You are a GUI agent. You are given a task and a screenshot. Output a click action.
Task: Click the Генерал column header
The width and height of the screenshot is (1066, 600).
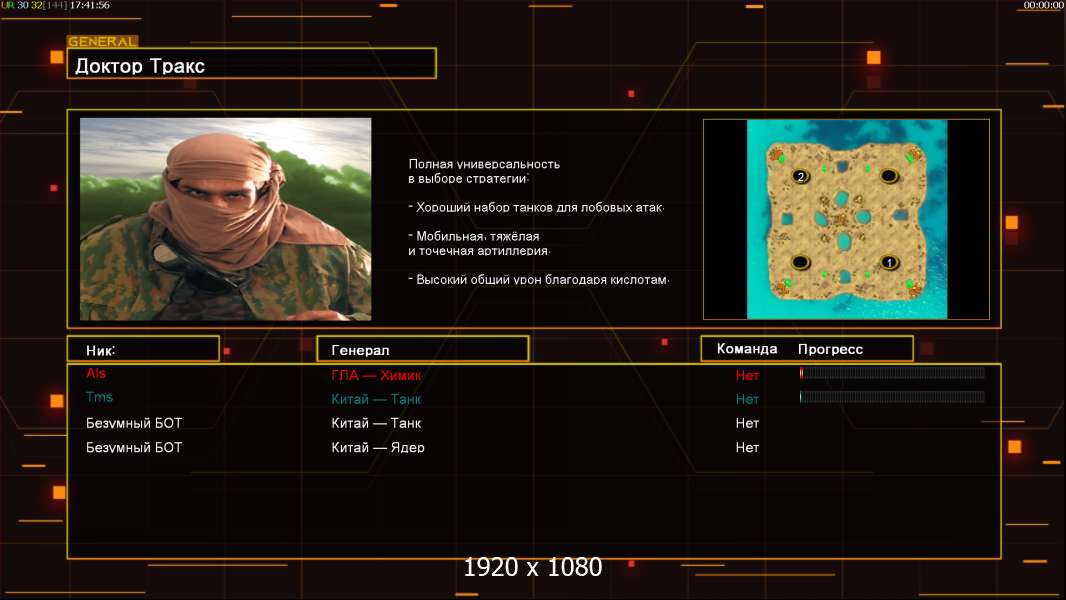[x=360, y=351]
